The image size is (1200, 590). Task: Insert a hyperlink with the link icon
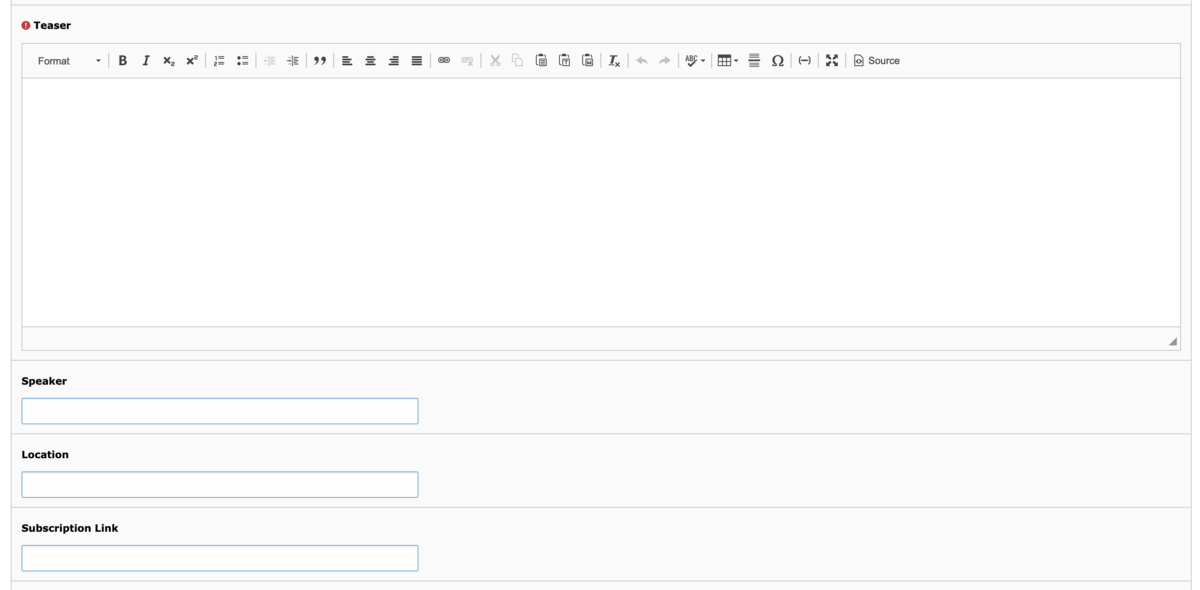pos(444,61)
